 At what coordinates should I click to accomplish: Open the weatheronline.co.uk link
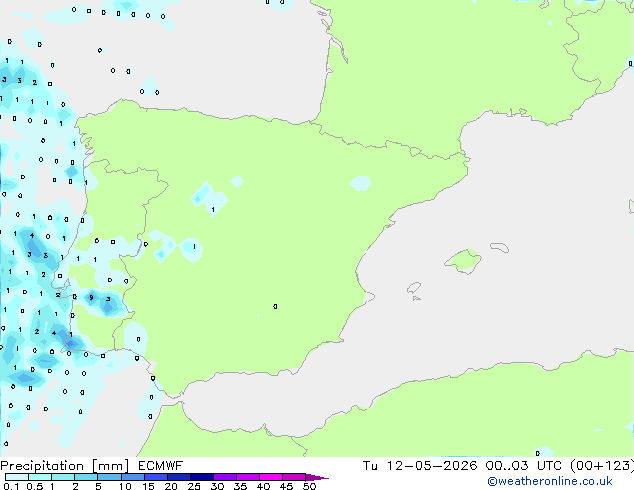pos(550,481)
